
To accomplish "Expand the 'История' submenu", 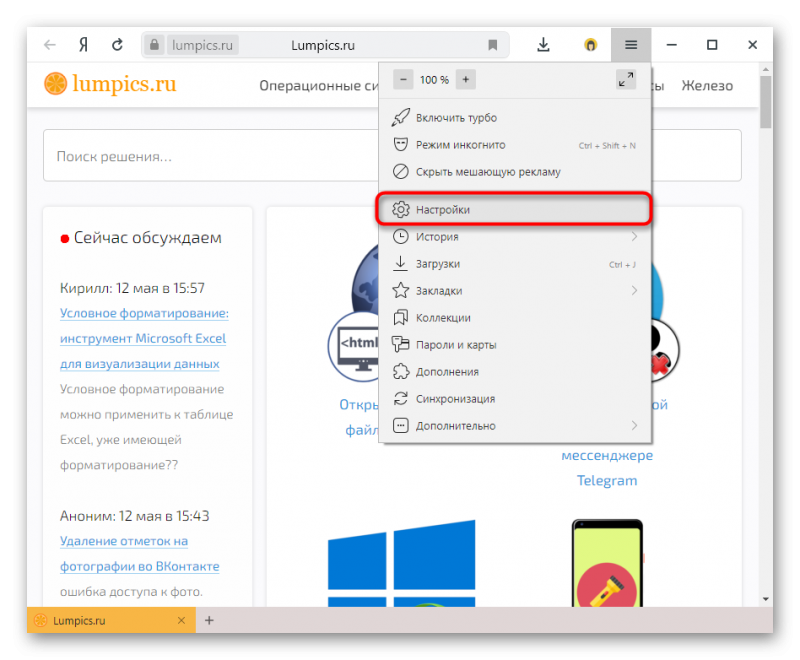I will [515, 237].
